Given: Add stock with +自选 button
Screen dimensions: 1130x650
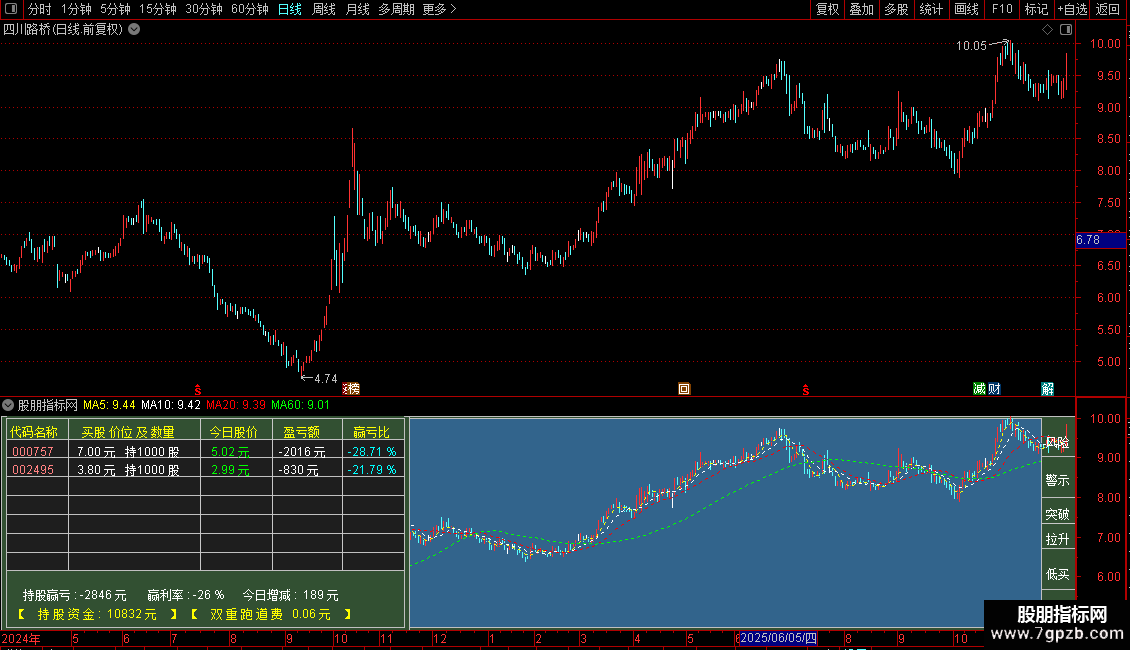Looking at the screenshot, I should (x=1072, y=9).
